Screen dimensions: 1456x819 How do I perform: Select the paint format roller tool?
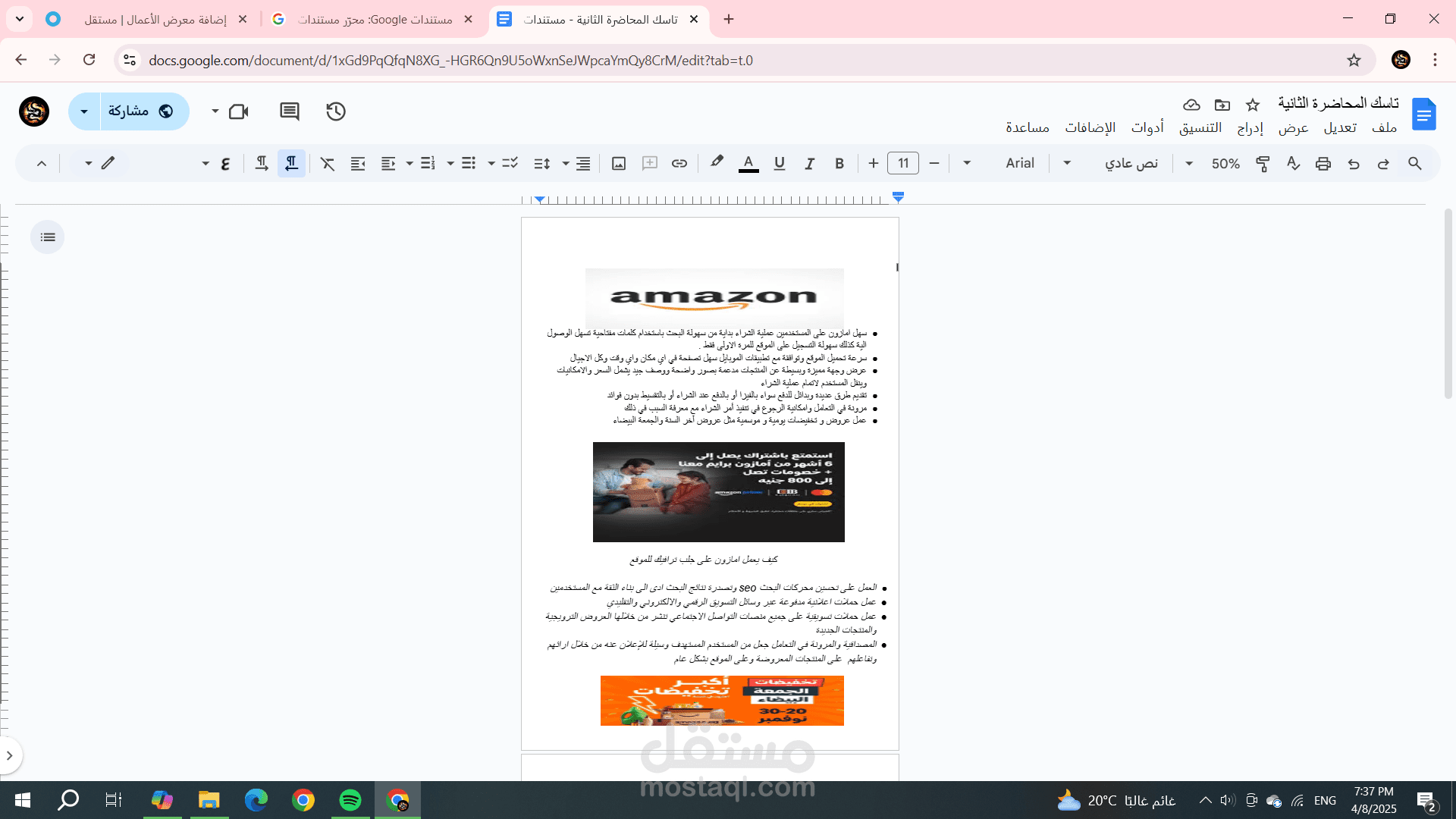click(x=1263, y=163)
